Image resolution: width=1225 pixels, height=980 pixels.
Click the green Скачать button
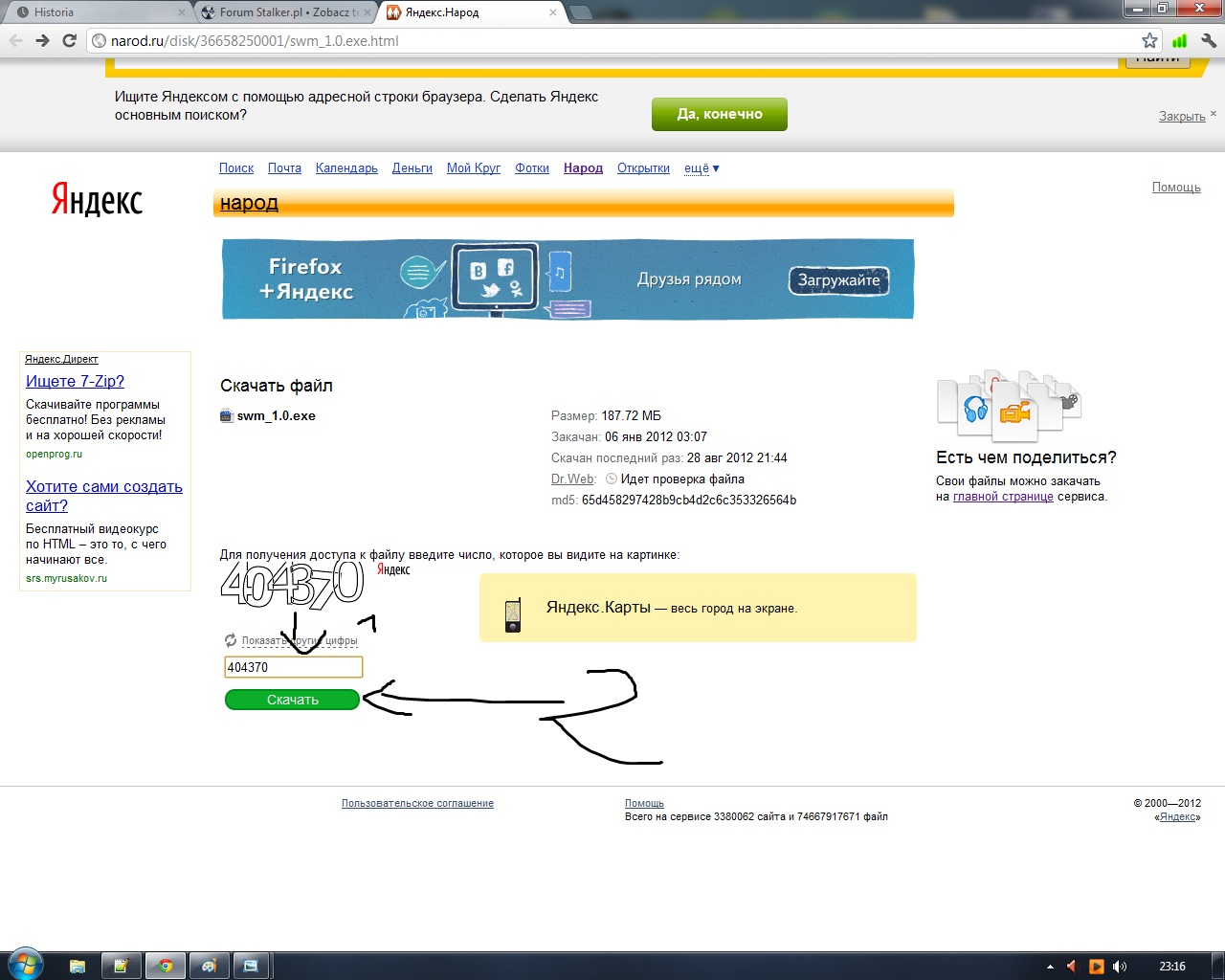[292, 700]
